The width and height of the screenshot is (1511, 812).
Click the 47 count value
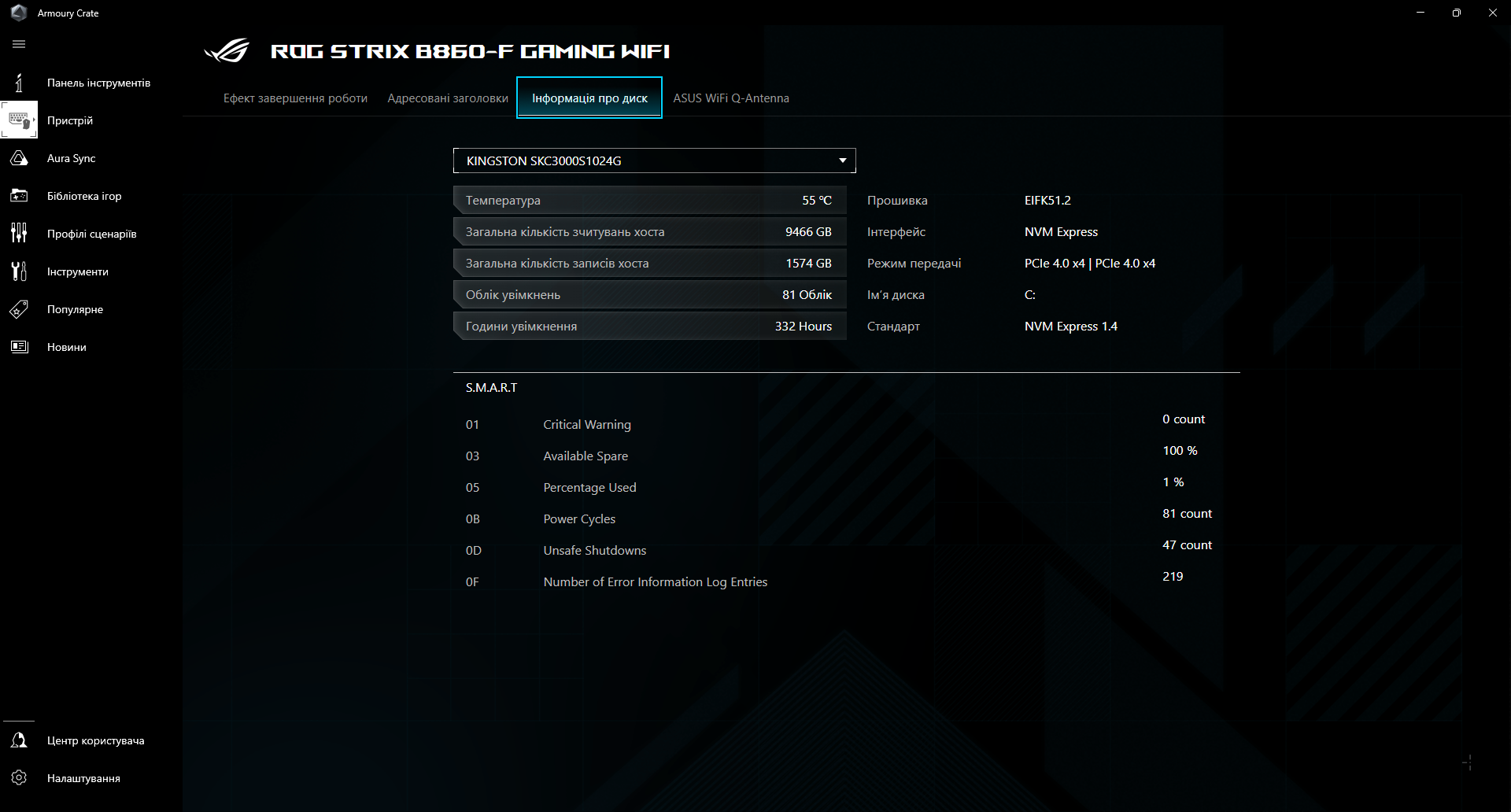coord(1188,544)
